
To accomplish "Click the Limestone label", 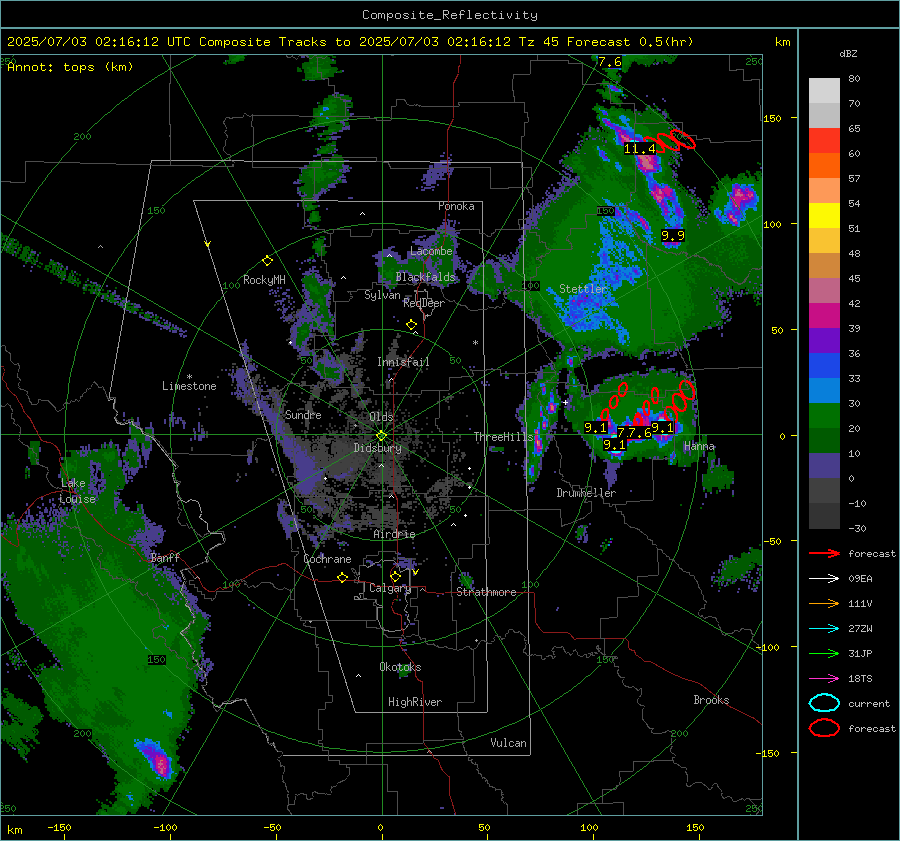I will 189,386.
